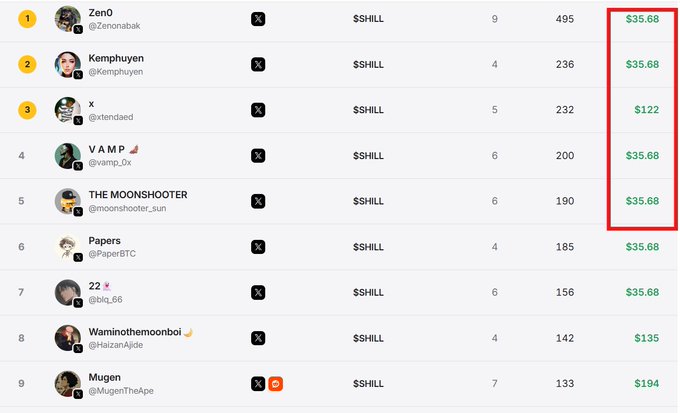
Task: Click THE MOONSHOOTER display name
Action: [138, 195]
